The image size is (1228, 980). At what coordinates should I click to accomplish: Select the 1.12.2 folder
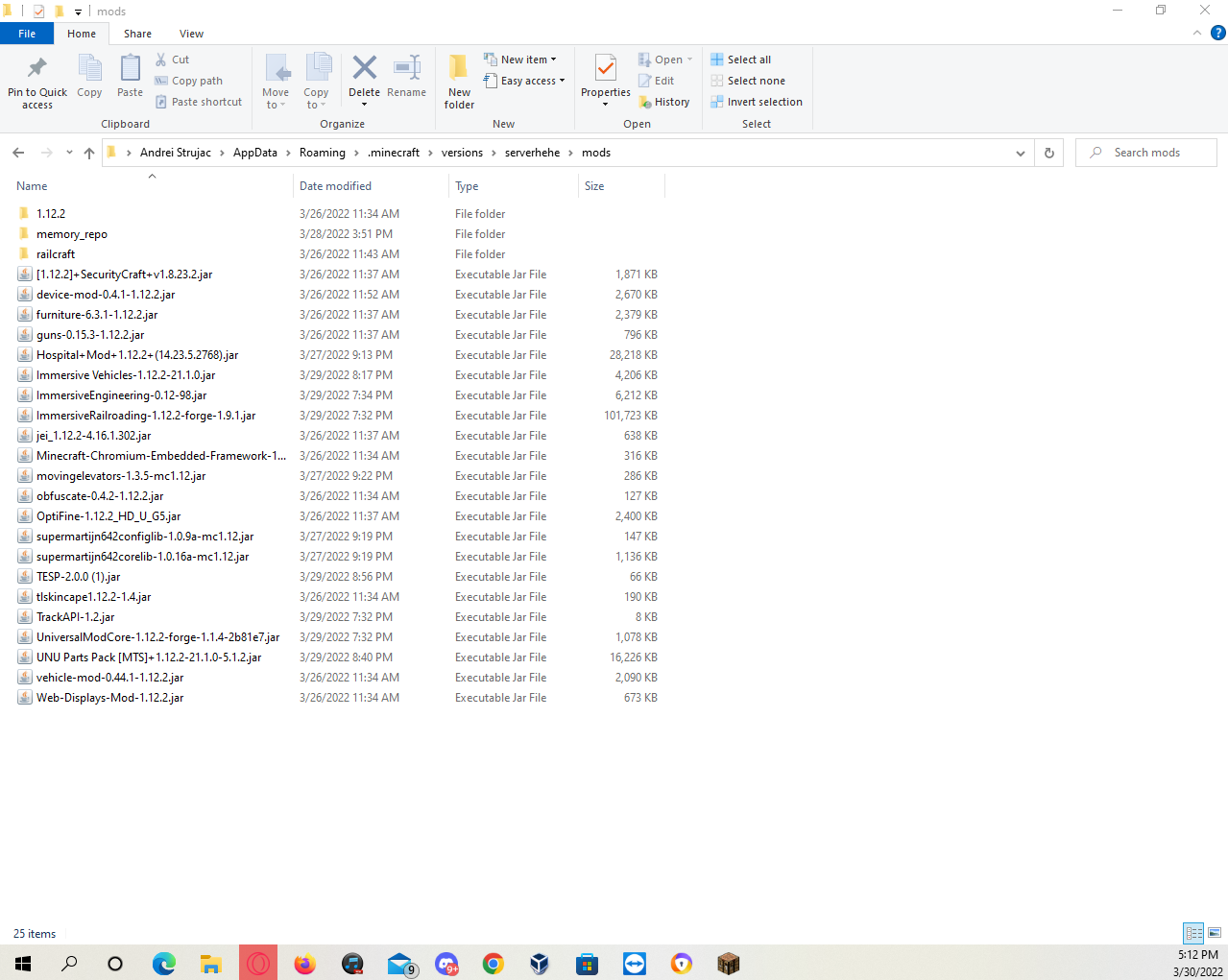51,214
